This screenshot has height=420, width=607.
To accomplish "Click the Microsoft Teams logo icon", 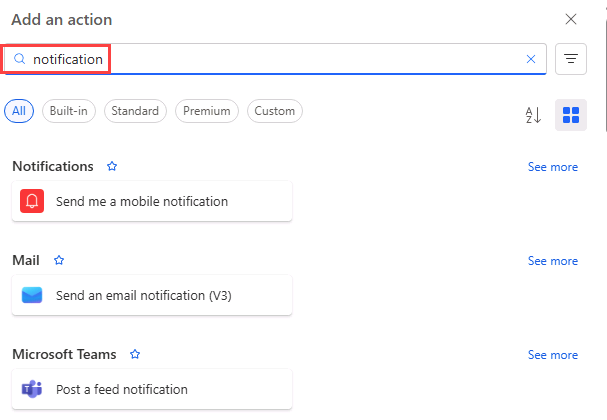I will [x=32, y=389].
